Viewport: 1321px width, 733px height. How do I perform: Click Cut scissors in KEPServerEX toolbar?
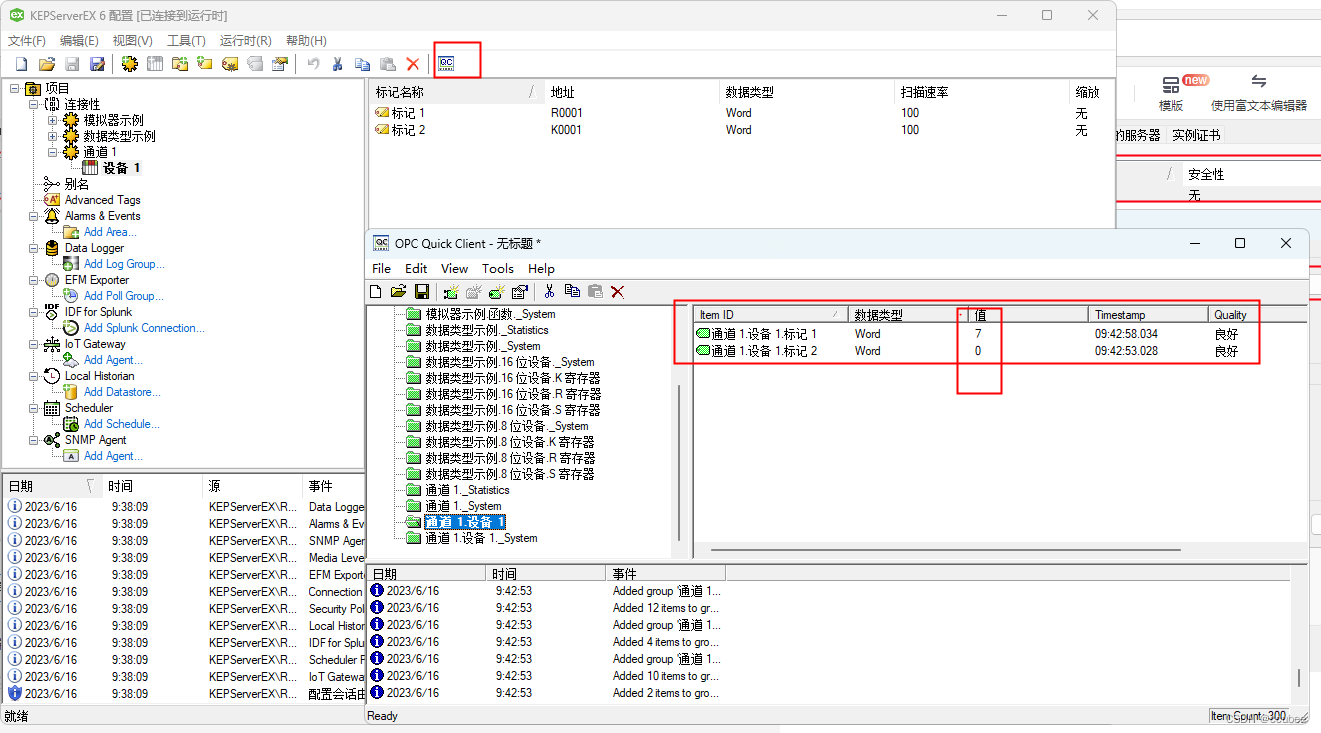(337, 64)
